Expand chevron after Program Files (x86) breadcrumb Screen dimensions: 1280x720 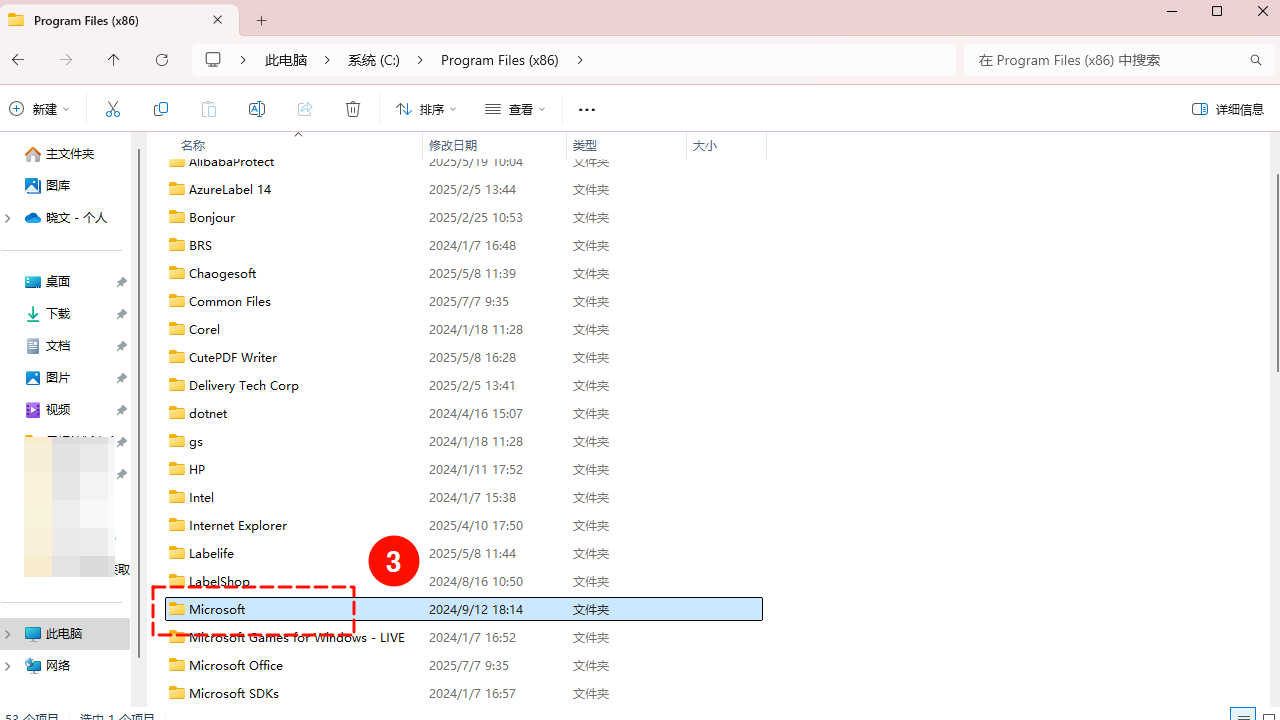pyautogui.click(x=580, y=60)
